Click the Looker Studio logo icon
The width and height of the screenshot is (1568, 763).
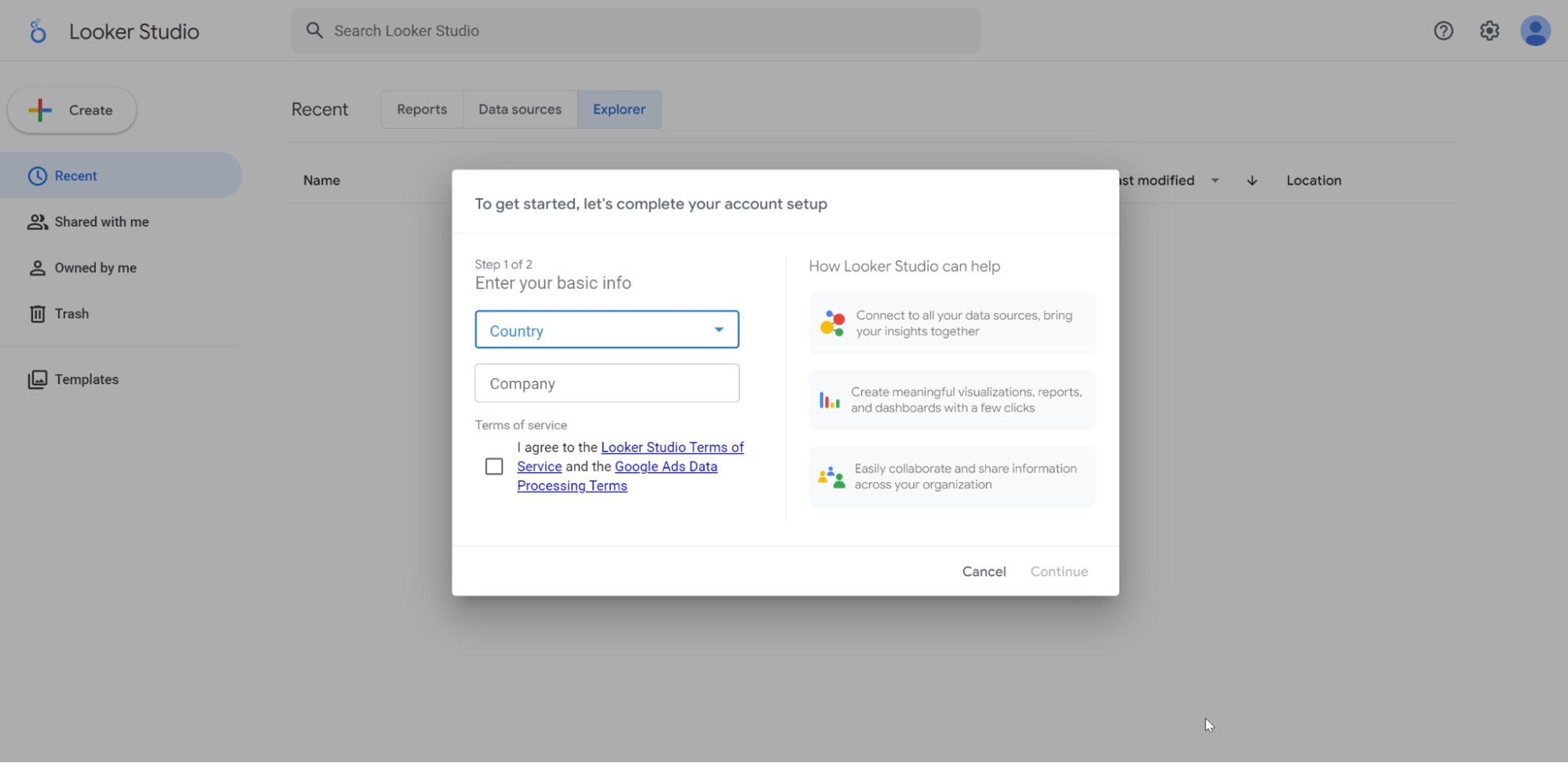(38, 31)
